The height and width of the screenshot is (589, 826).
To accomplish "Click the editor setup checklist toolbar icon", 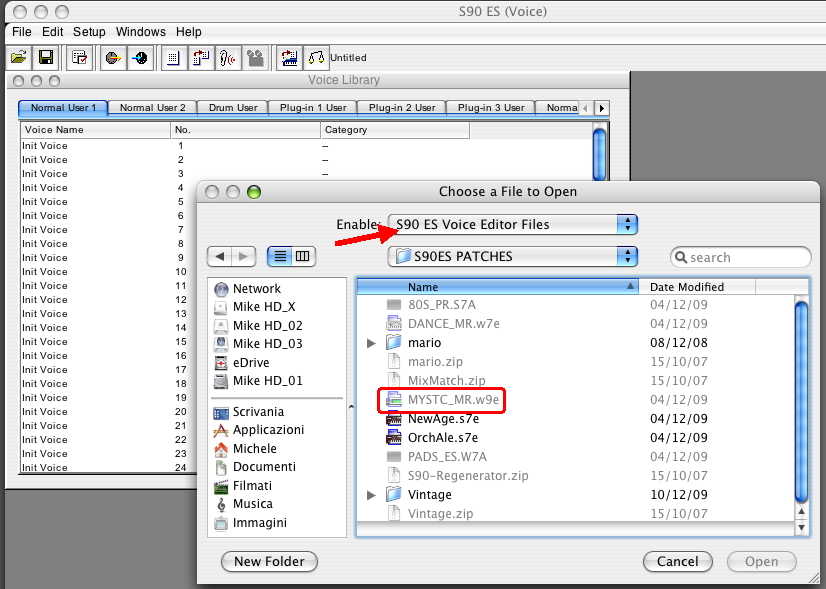I will point(80,57).
